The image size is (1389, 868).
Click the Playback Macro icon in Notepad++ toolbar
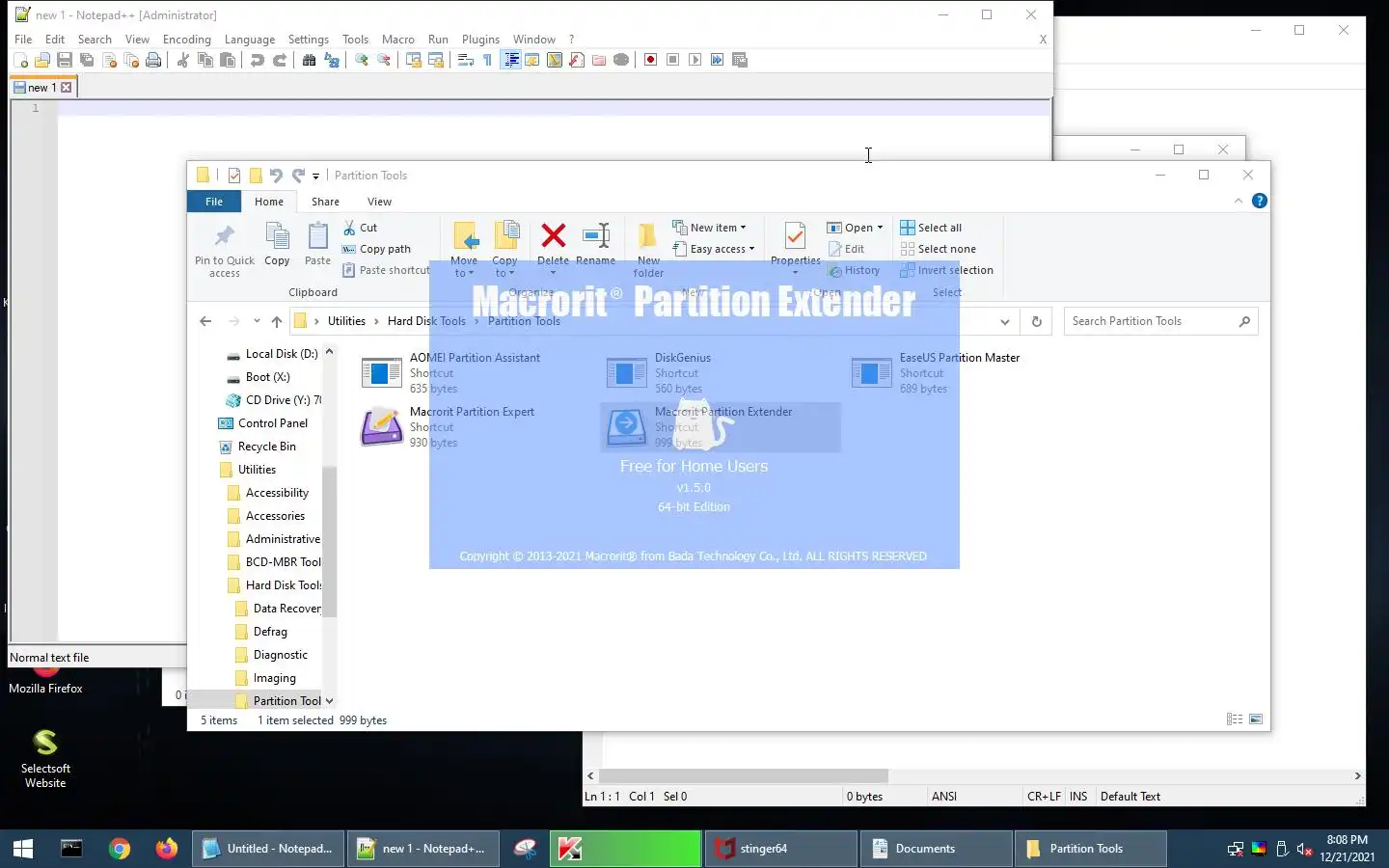coord(695,60)
